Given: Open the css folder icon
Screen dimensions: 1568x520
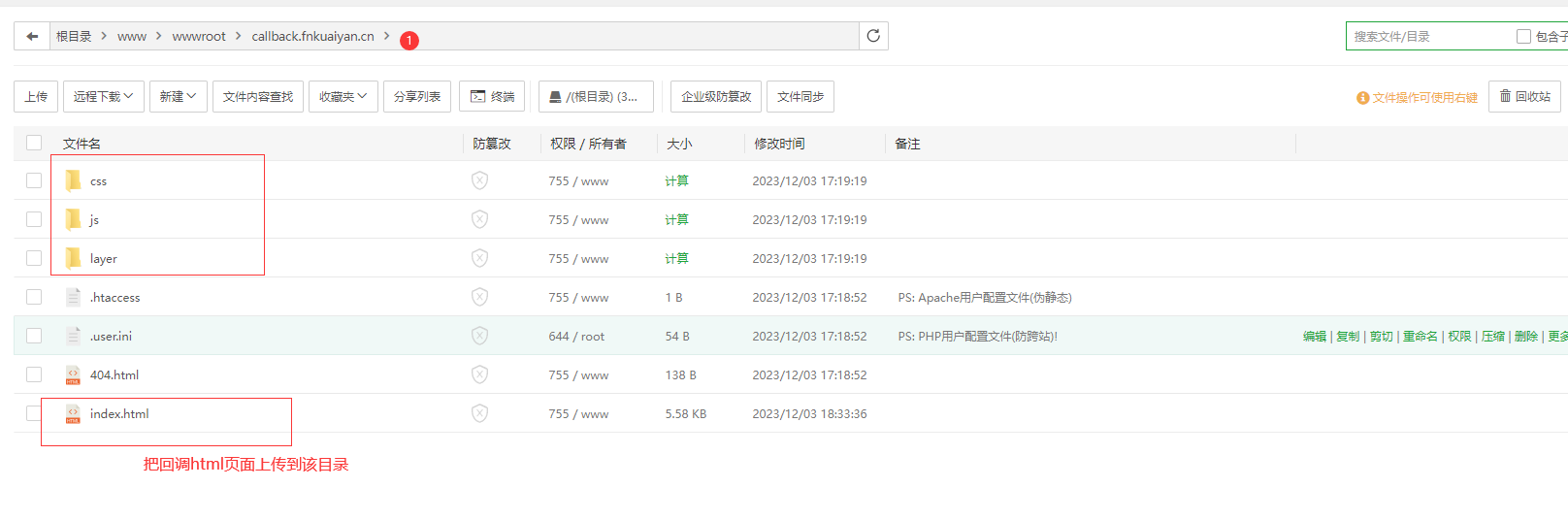Looking at the screenshot, I should click(x=73, y=180).
